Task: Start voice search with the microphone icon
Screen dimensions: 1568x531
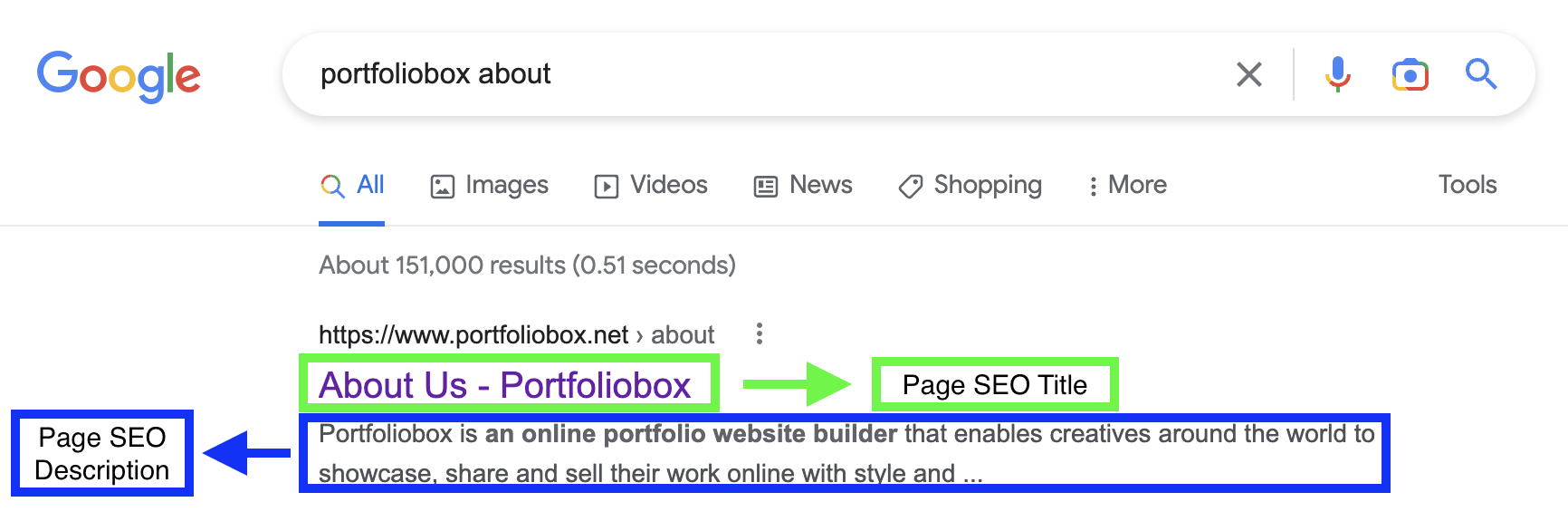Action: [1337, 74]
